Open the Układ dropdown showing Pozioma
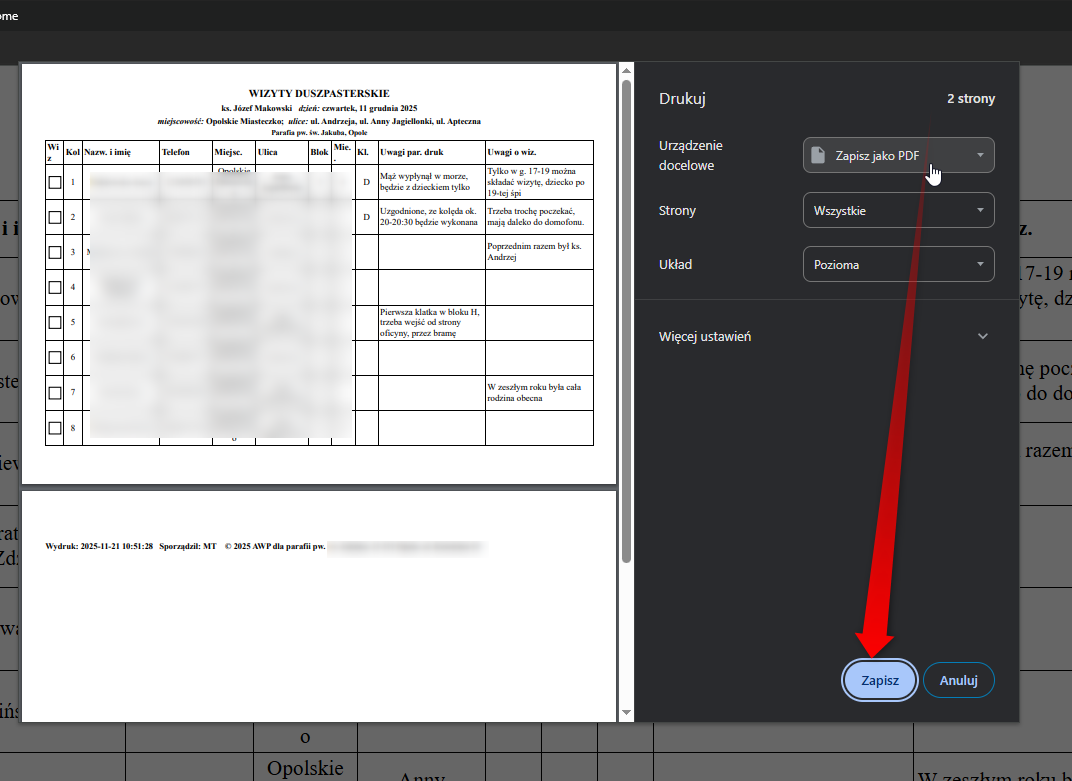The width and height of the screenshot is (1072, 781). click(x=898, y=264)
